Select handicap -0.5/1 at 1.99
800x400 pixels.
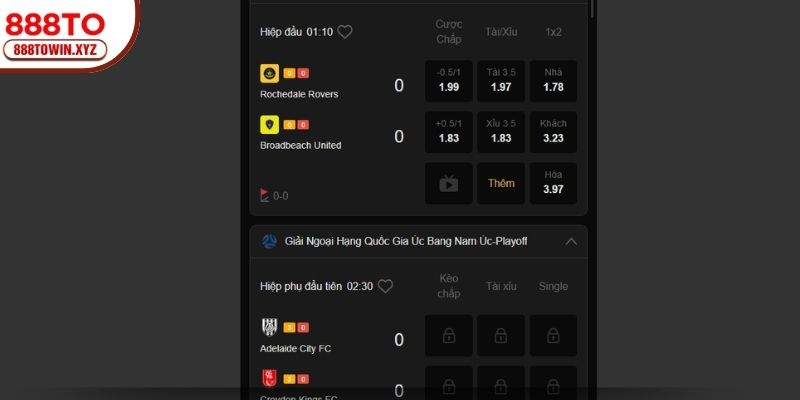(x=449, y=81)
